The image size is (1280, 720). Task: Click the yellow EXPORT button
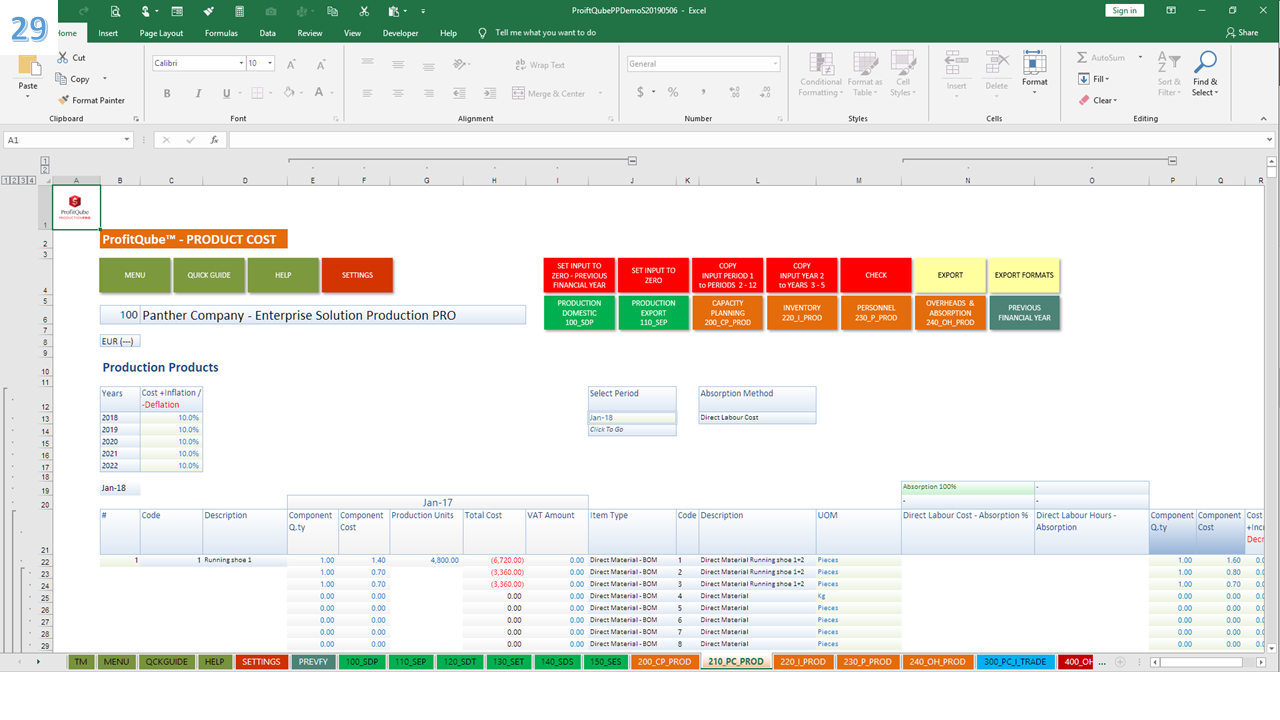[x=950, y=275]
